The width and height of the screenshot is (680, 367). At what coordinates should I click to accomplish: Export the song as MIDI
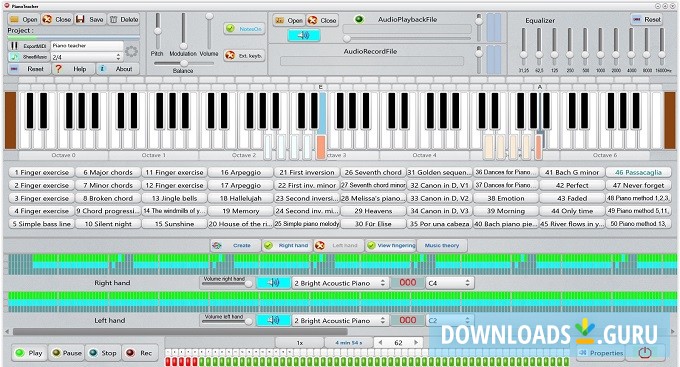tap(29, 46)
